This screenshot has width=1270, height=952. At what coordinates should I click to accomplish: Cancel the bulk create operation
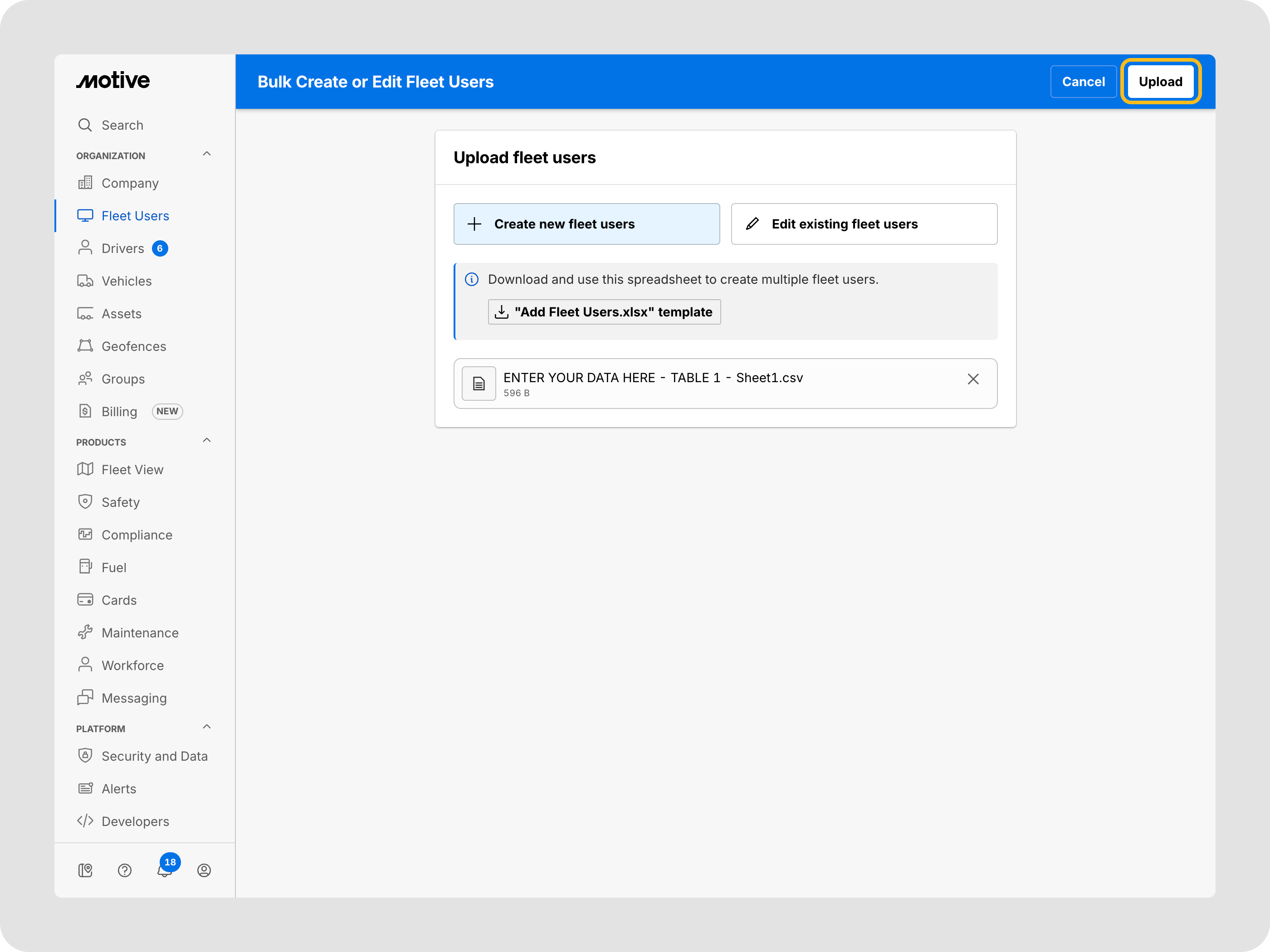tap(1083, 82)
